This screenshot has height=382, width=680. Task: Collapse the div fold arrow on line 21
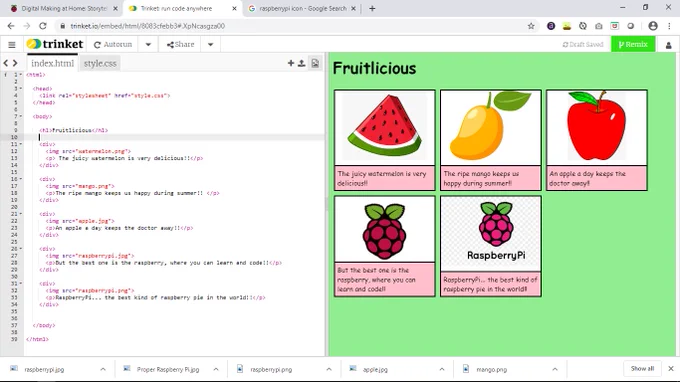21,214
